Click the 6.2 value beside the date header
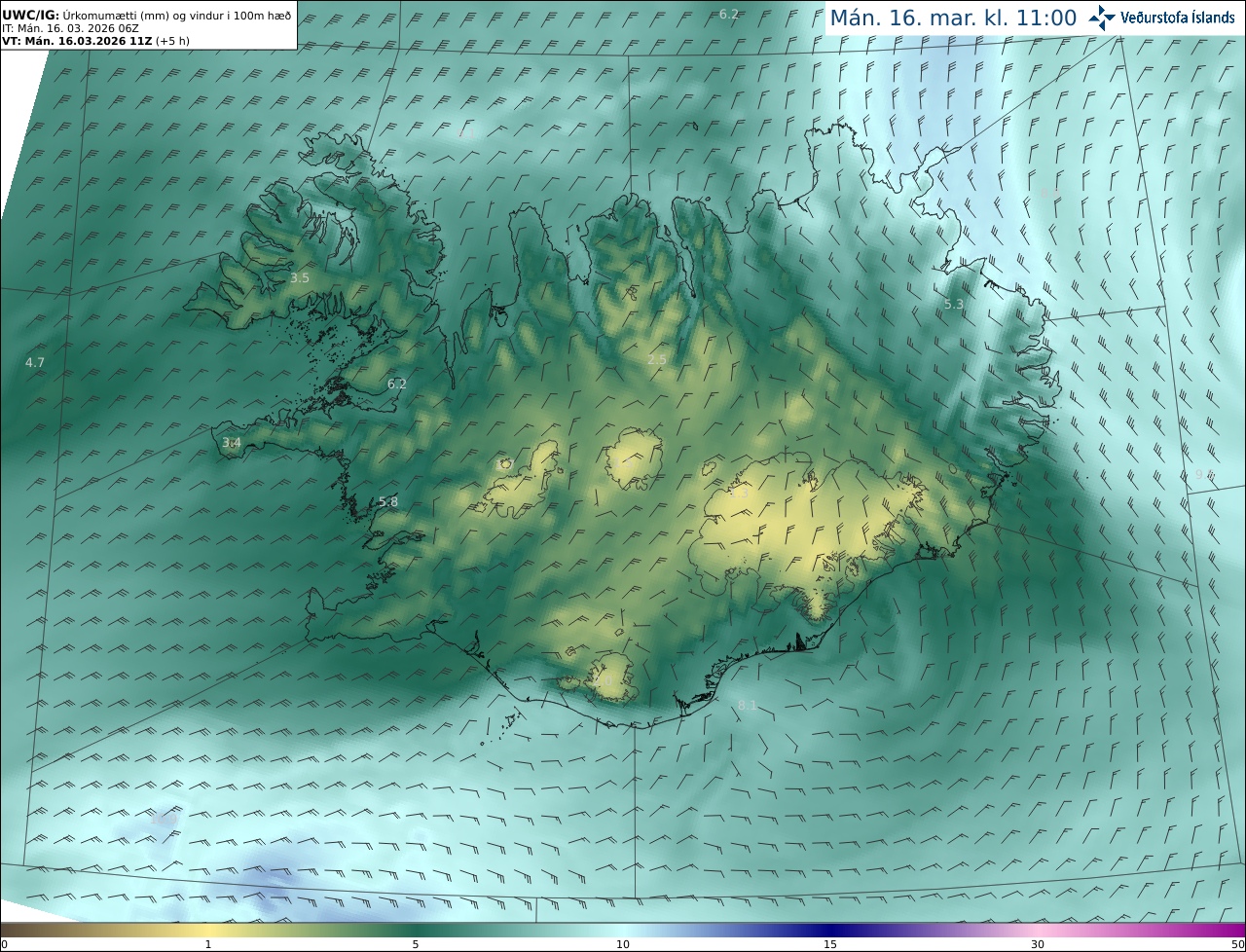Viewport: 1246px width, 952px height. 729,14
